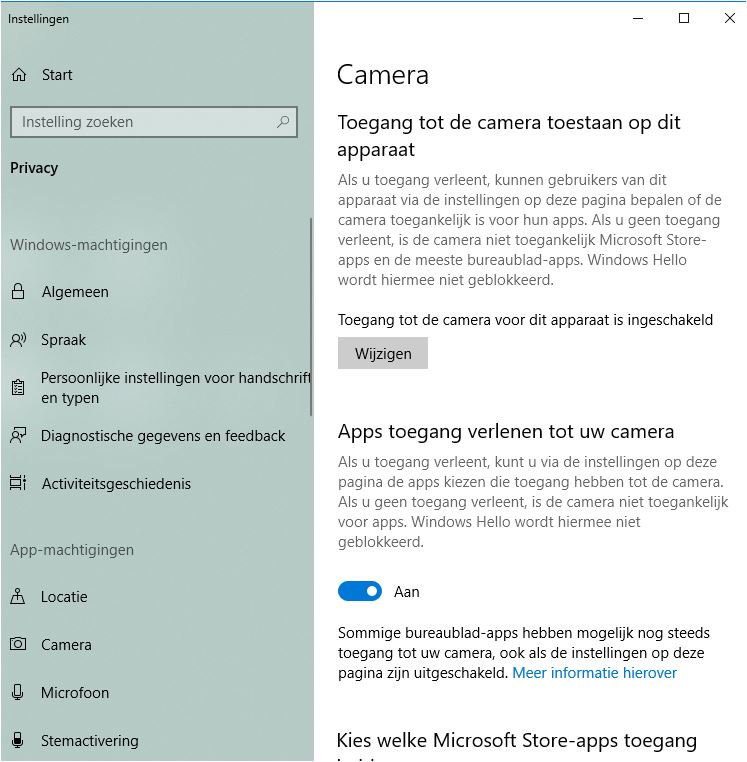Open the diagnostics feedback icon

[x=18, y=435]
